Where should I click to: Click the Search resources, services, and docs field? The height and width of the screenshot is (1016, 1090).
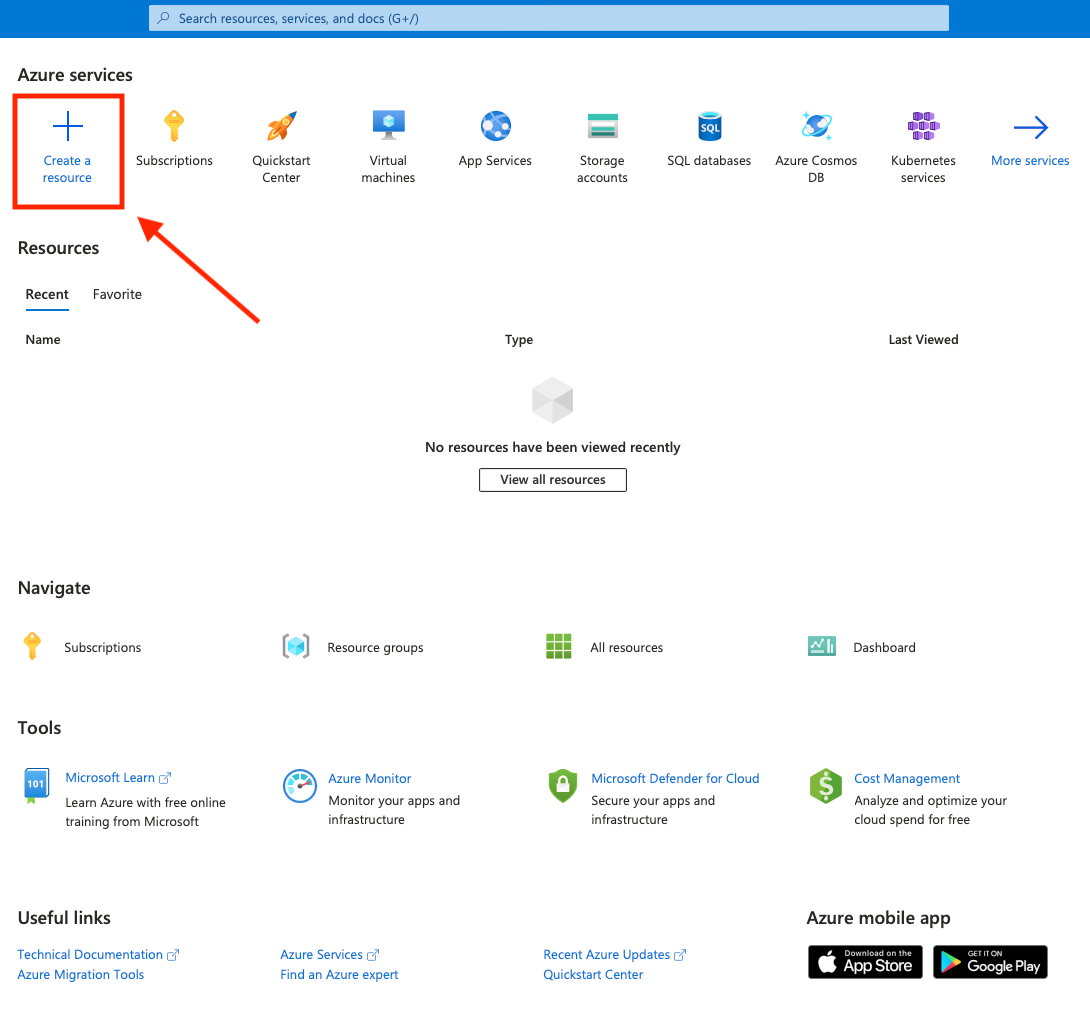click(x=548, y=18)
